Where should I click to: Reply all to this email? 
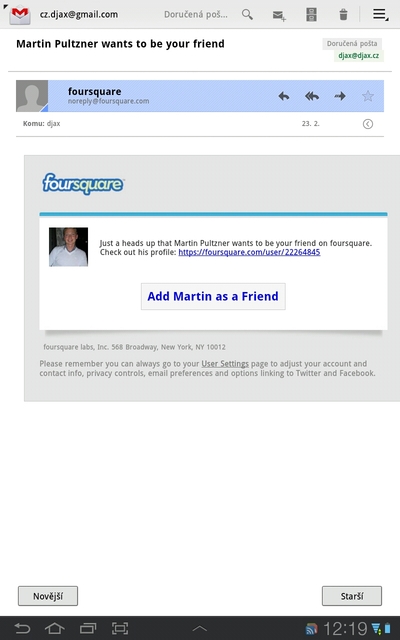[x=312, y=96]
